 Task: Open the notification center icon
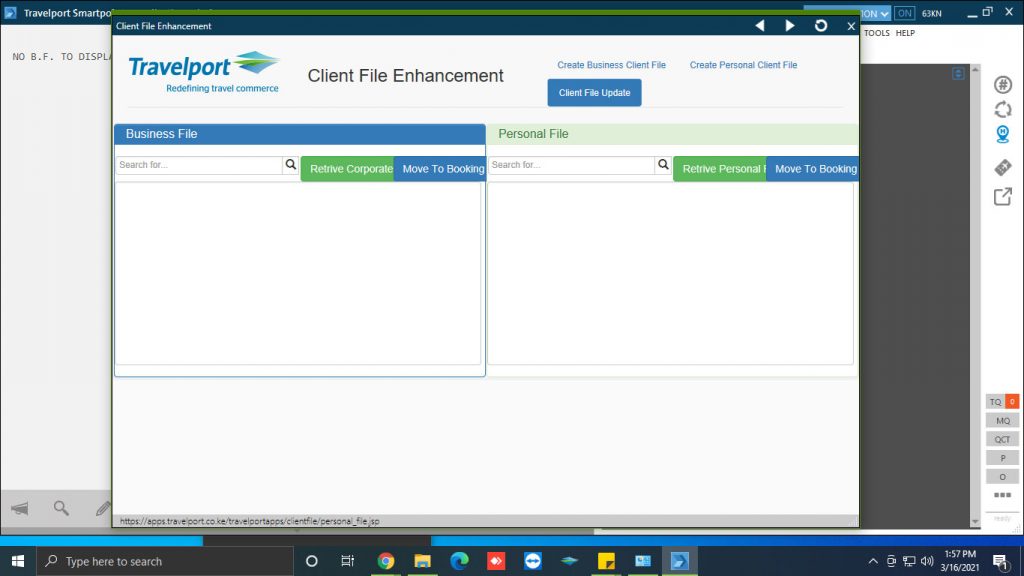(x=1000, y=561)
